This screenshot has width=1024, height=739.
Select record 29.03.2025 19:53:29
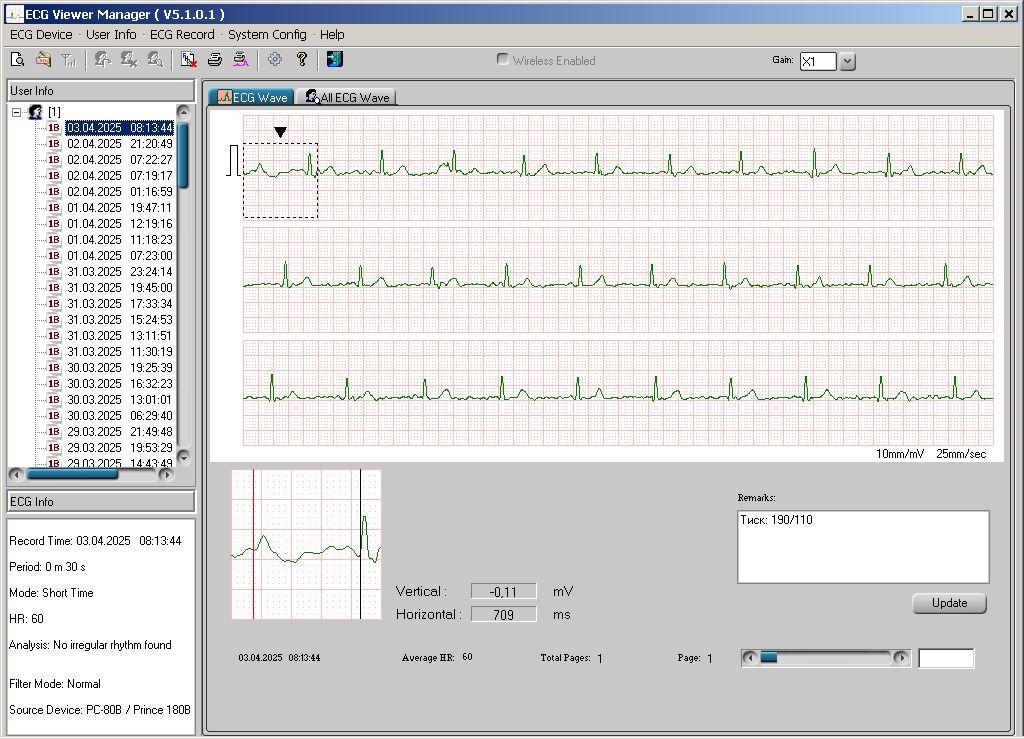pyautogui.click(x=120, y=448)
